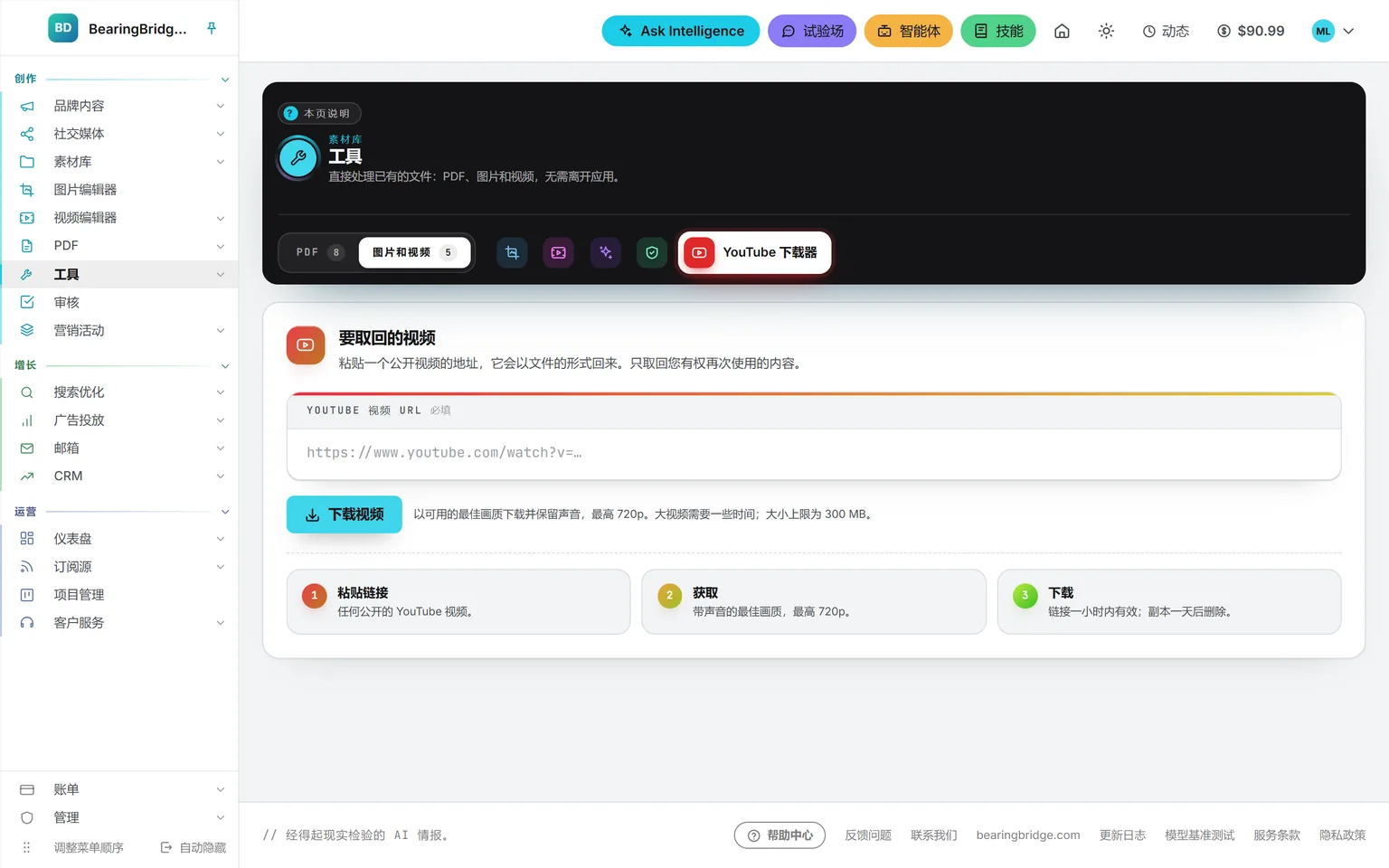Open 更新日志 footer link

[x=1122, y=835]
